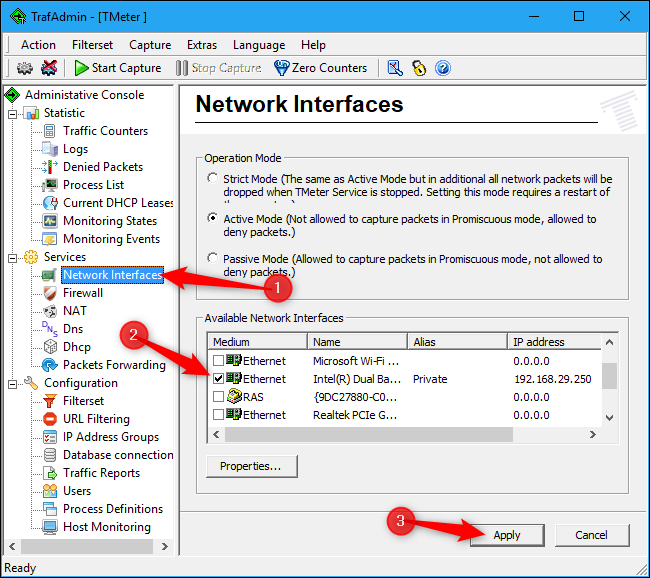Click the Apply button

tap(506, 535)
